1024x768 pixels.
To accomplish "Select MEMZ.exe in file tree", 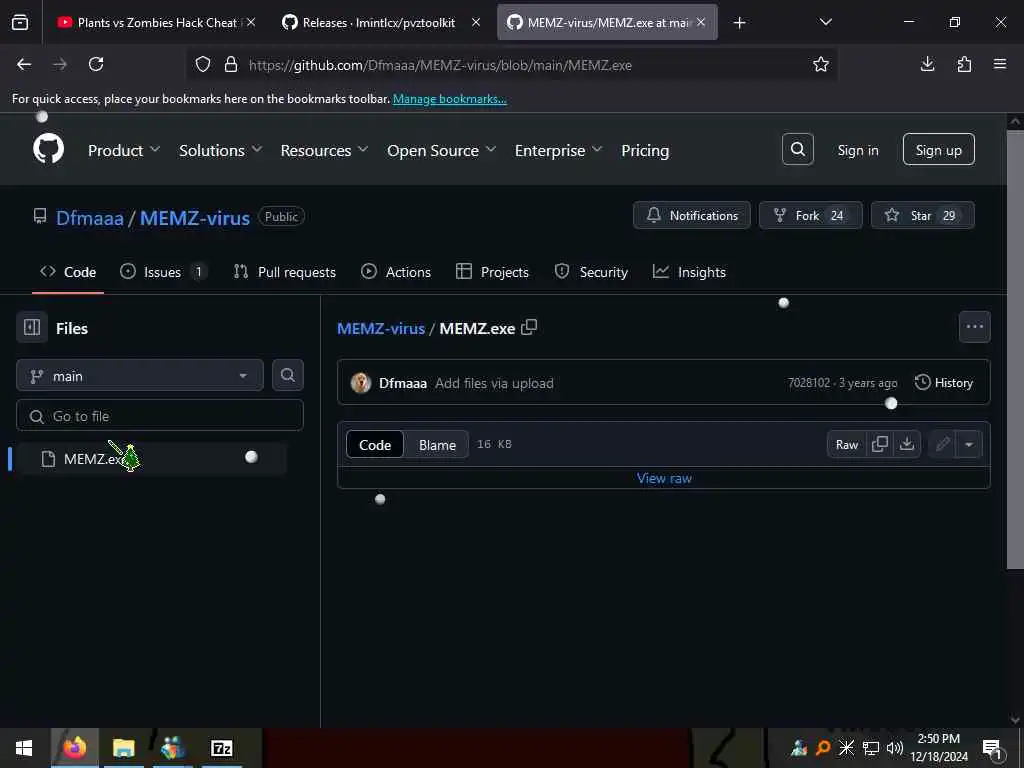I will click(150, 458).
